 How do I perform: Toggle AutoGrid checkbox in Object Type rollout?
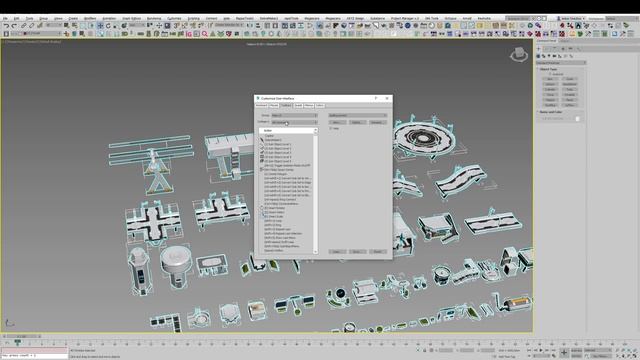550,74
